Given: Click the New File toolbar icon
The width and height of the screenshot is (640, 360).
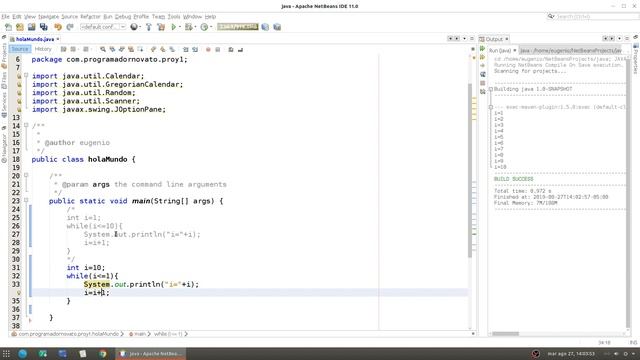Looking at the screenshot, I should pos(8,27).
